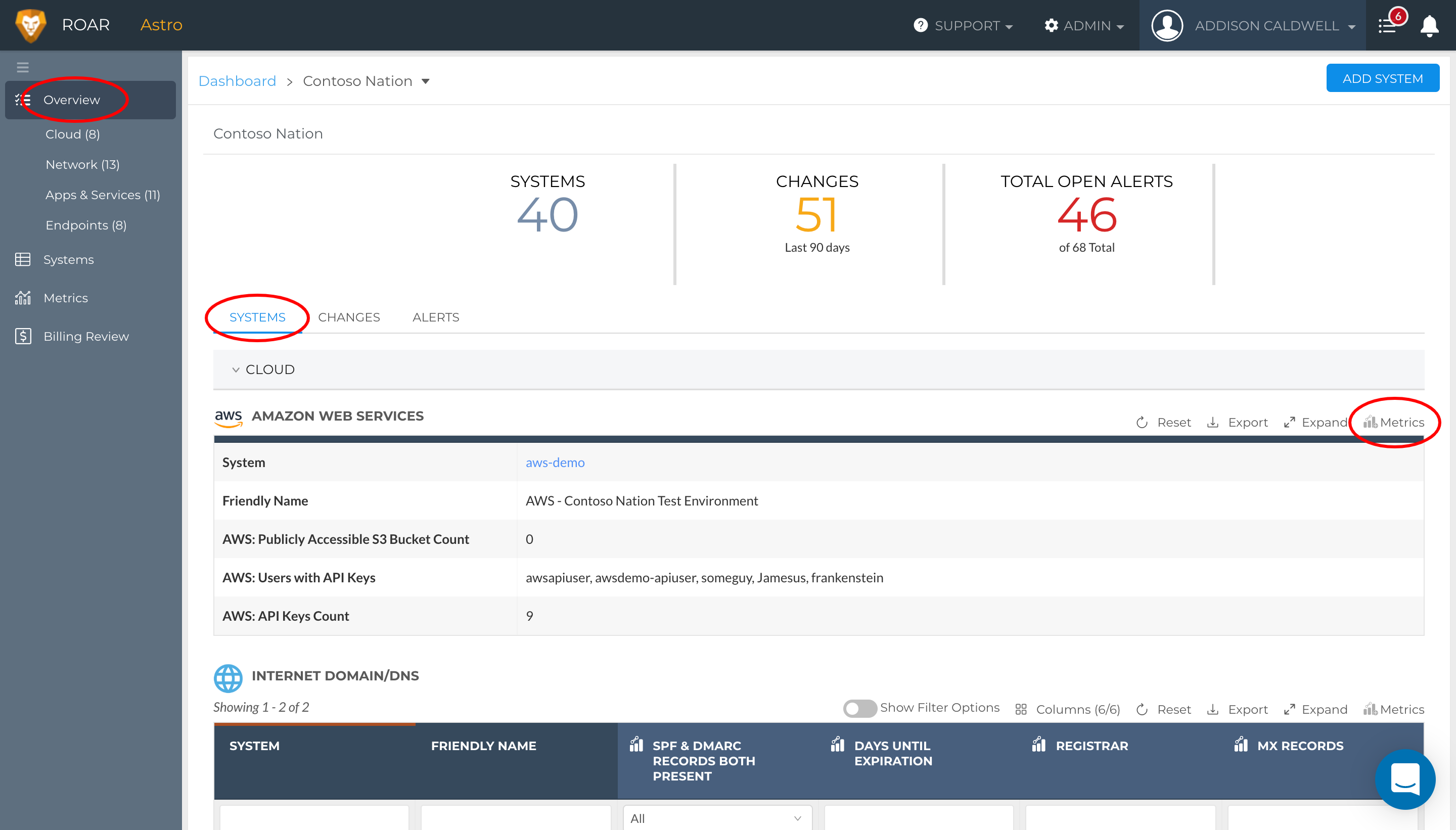Open the Admin dropdown menu
1456x830 pixels.
coord(1084,26)
